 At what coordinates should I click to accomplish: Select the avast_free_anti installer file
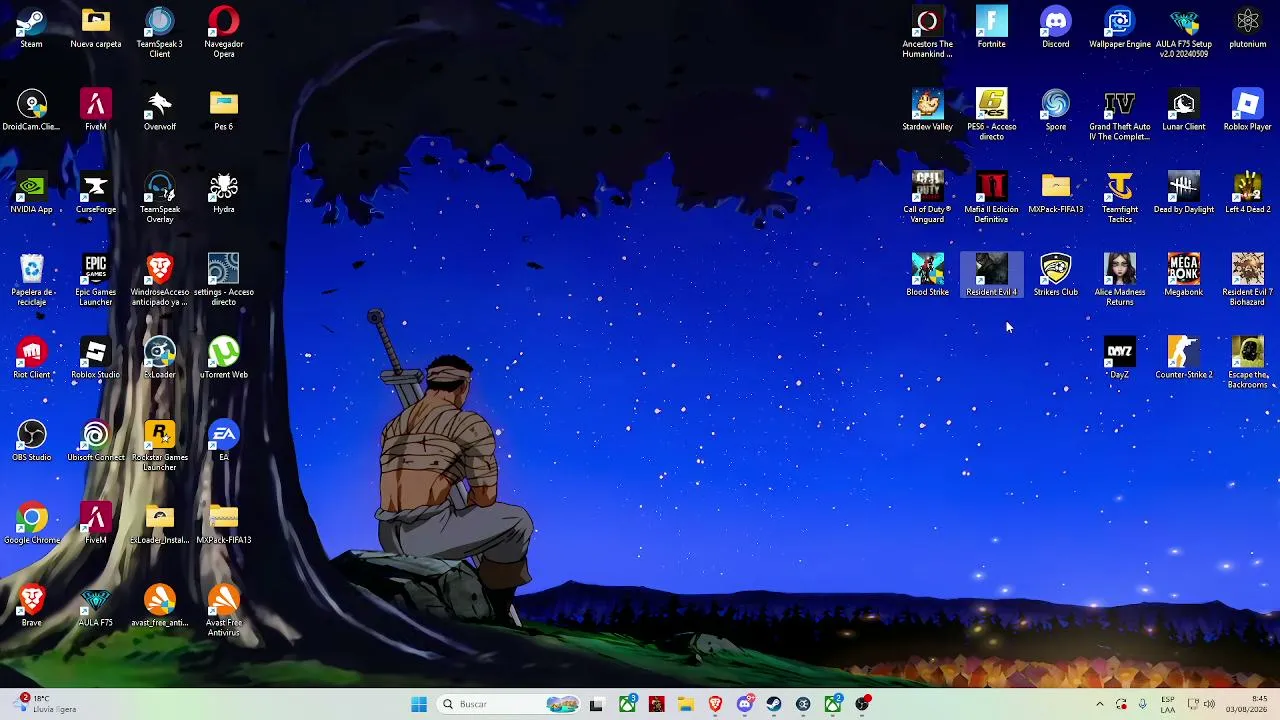pos(160,607)
